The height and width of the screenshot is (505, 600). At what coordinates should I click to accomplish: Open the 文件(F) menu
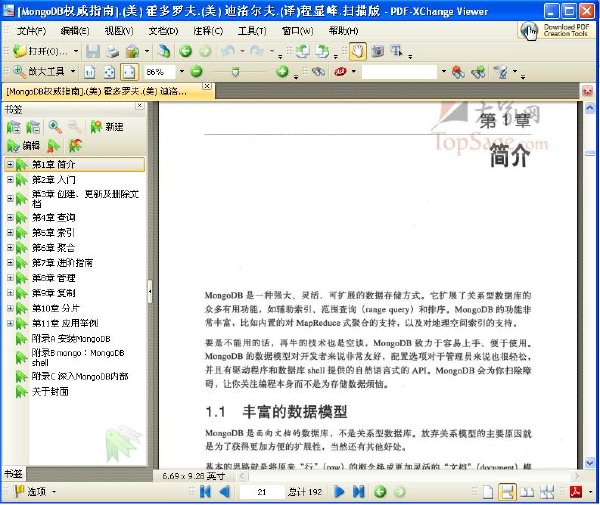point(31,31)
